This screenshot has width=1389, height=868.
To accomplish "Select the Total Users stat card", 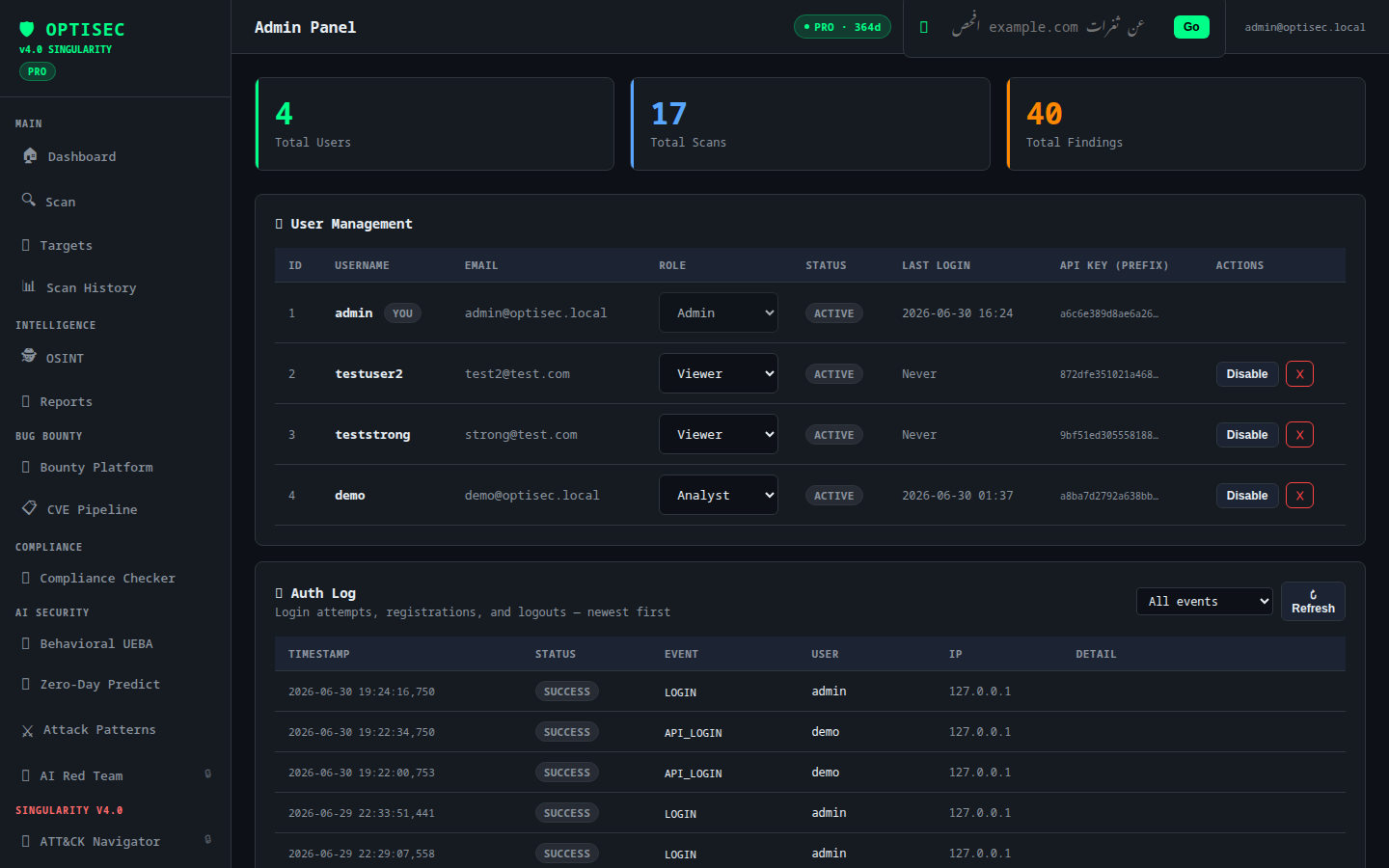I will pyautogui.click(x=434, y=123).
